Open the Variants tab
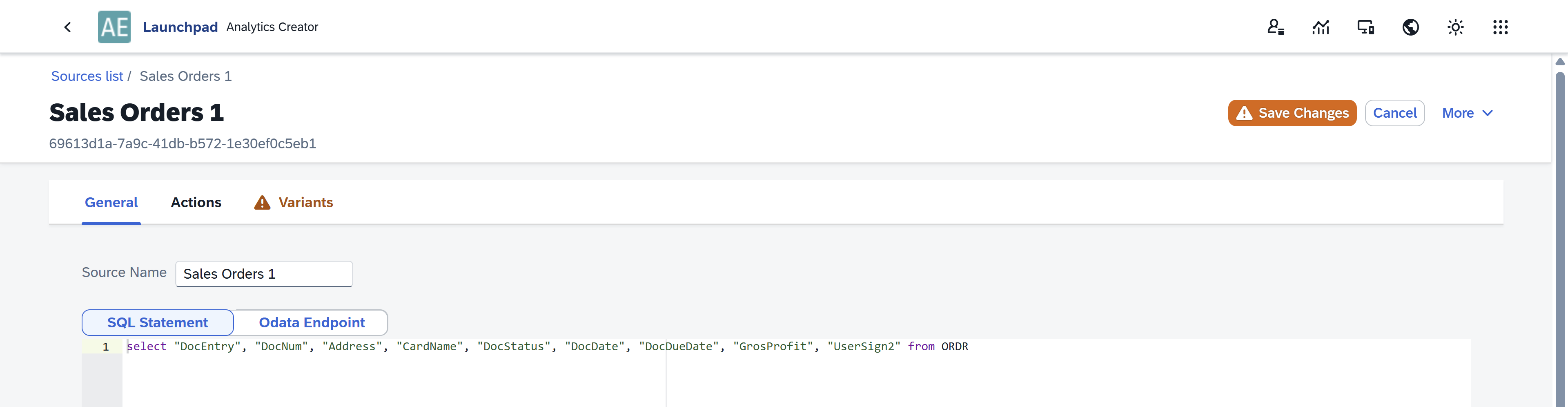 pos(305,202)
